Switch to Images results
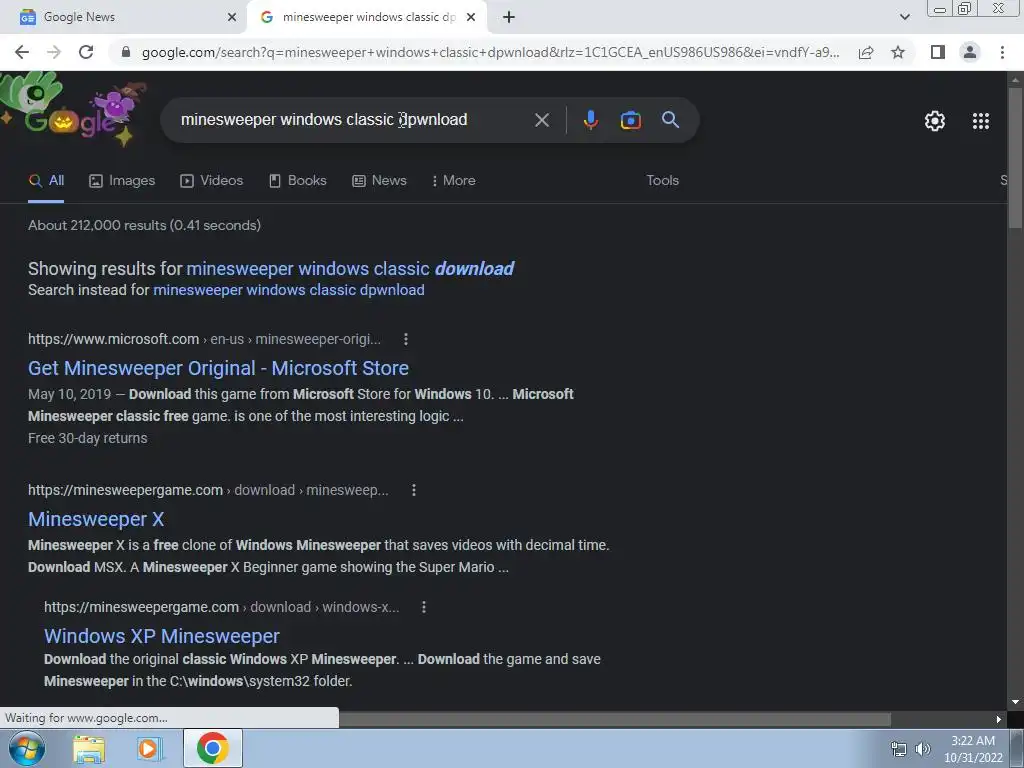Screen dimensions: 1024x768 coord(122,181)
